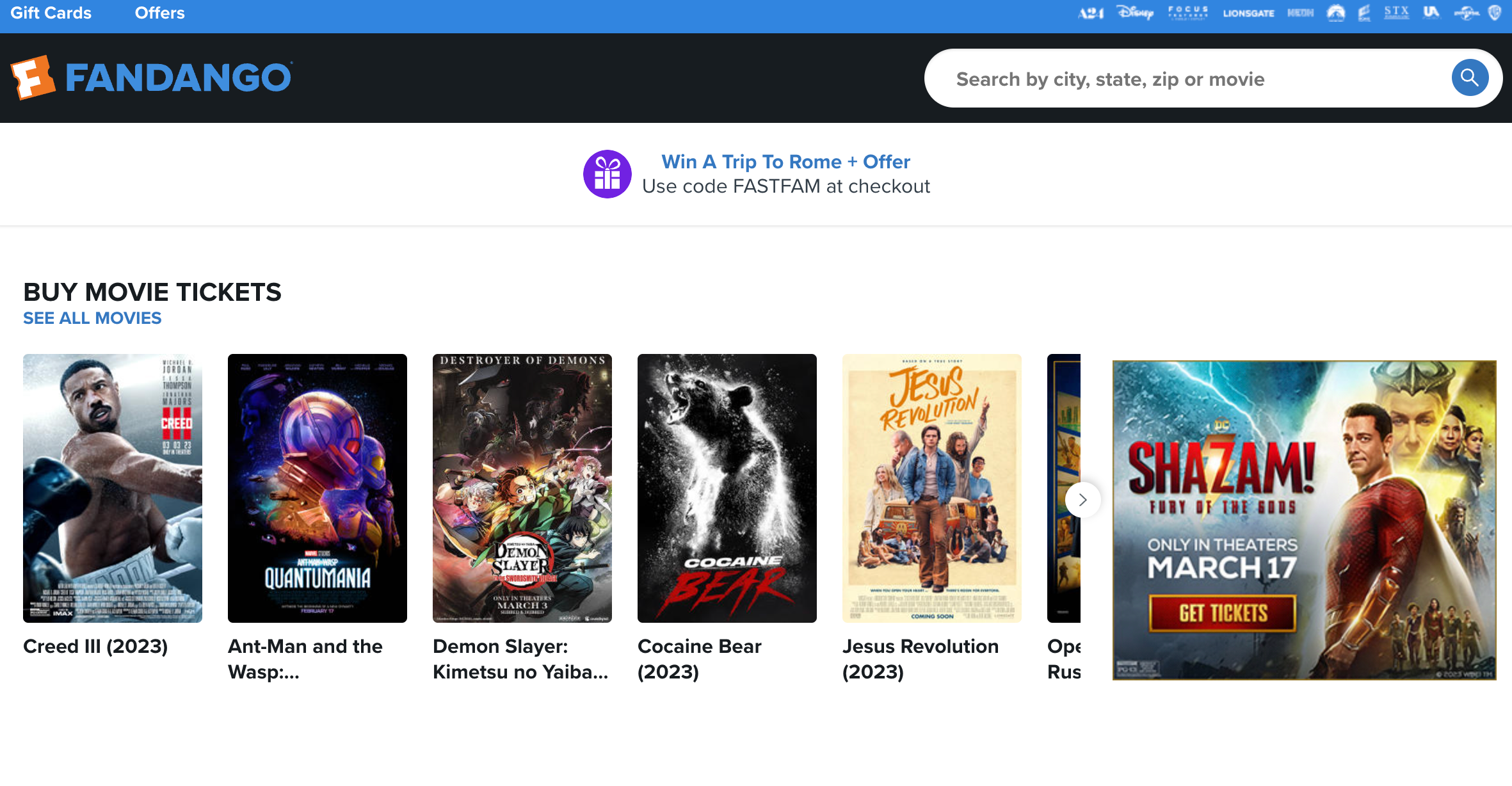Open the Focus Features logo
1512x786 pixels.
pyautogui.click(x=1187, y=13)
